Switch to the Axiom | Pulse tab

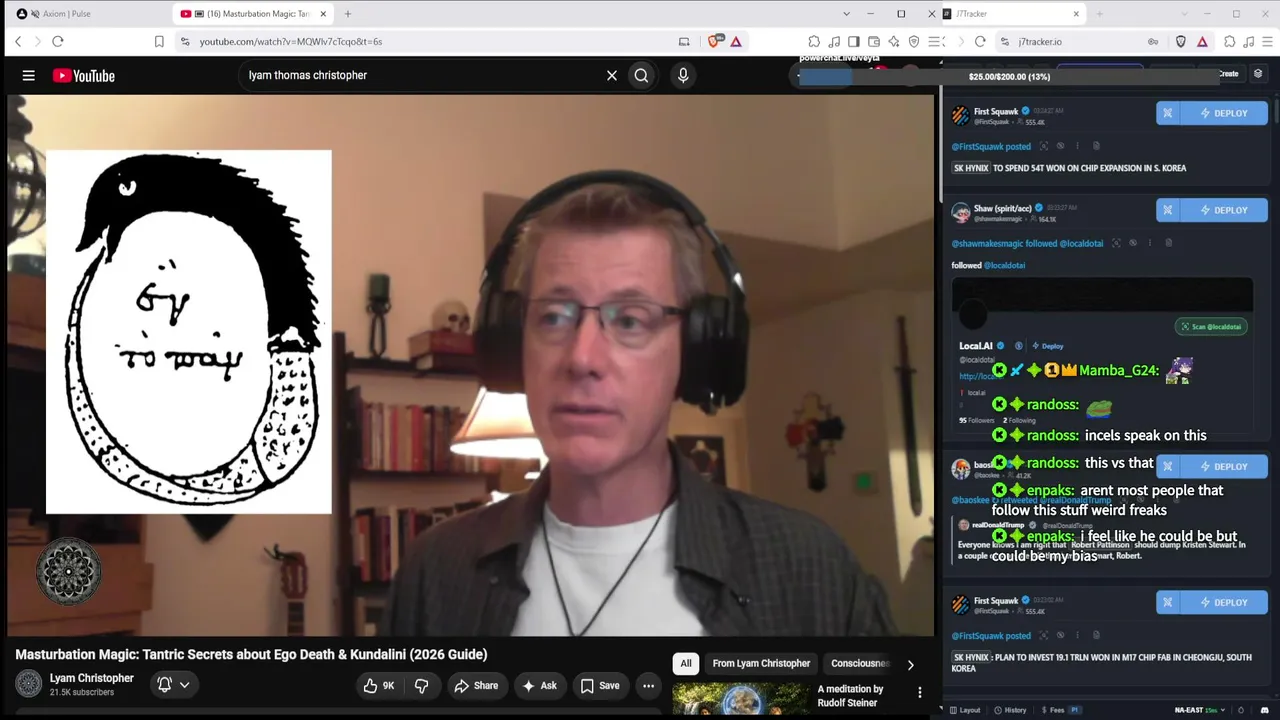click(84, 14)
